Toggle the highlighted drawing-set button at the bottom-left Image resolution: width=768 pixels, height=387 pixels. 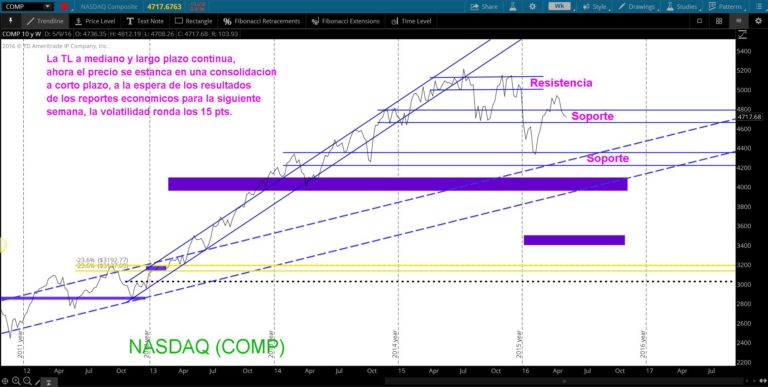(x=48, y=382)
